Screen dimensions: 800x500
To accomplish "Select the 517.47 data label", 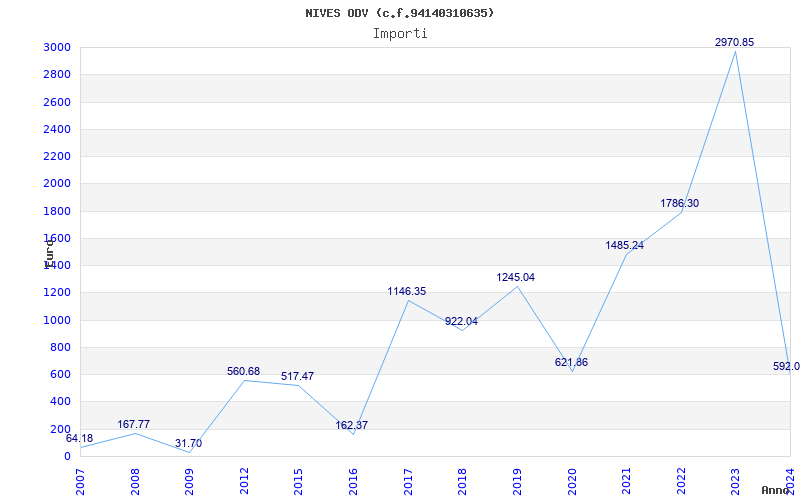I will [x=297, y=376].
